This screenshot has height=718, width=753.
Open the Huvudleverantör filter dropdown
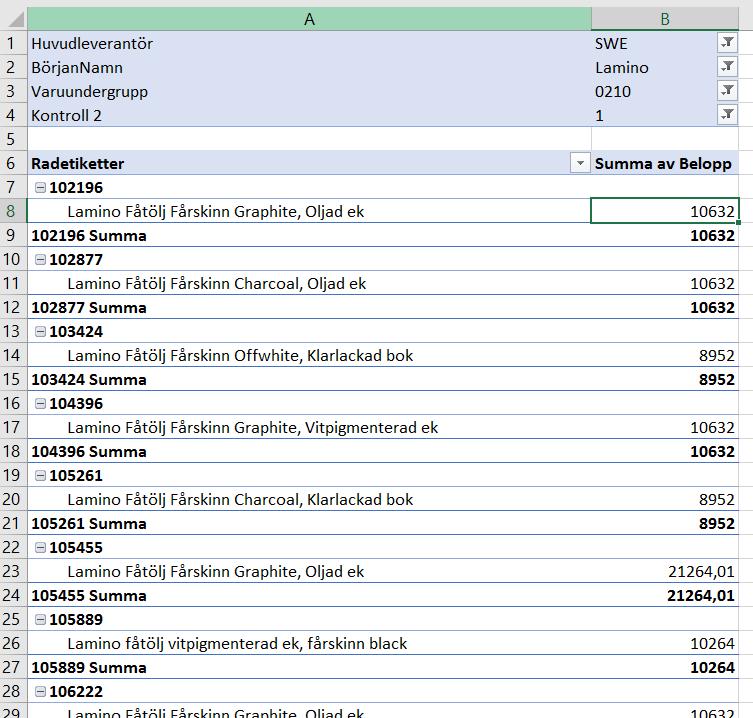(727, 43)
